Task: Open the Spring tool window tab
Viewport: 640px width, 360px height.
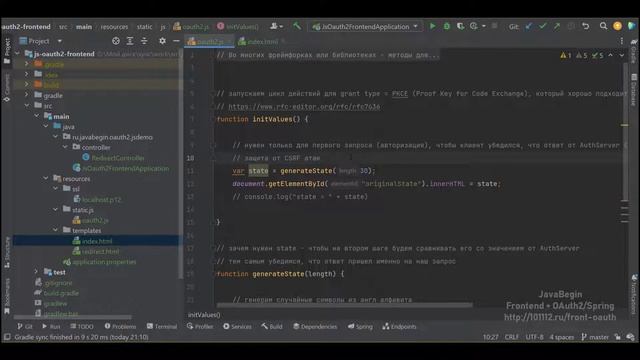Action: tap(360, 327)
